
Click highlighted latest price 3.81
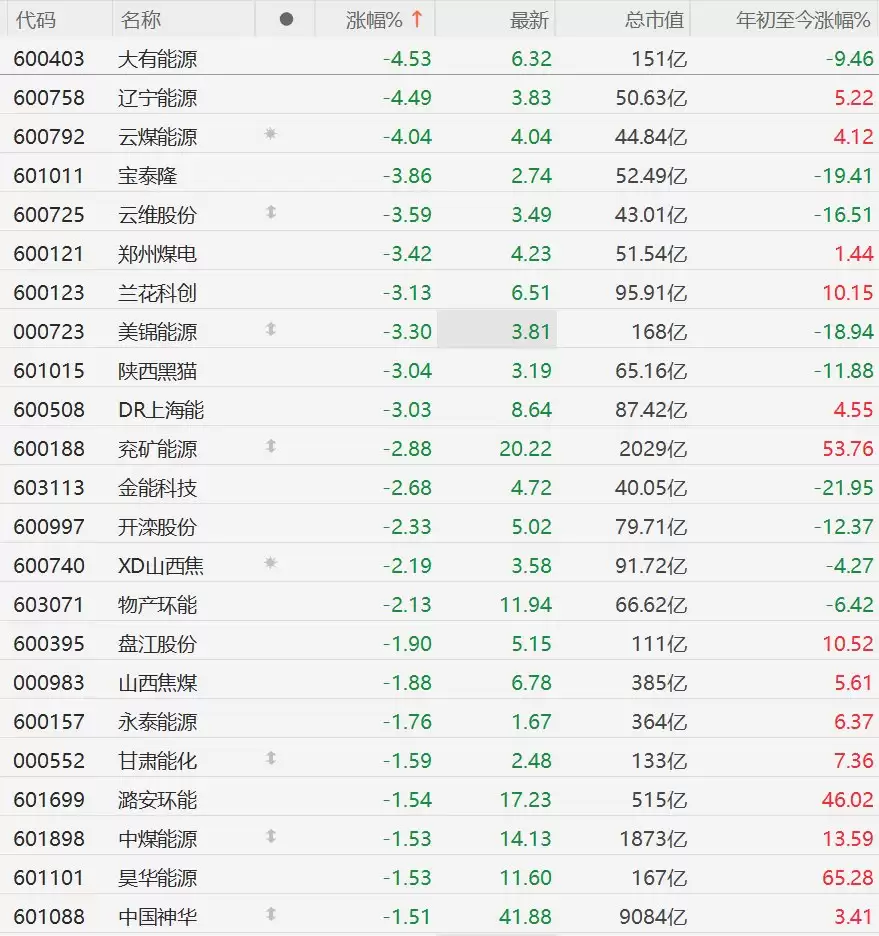tap(531, 332)
